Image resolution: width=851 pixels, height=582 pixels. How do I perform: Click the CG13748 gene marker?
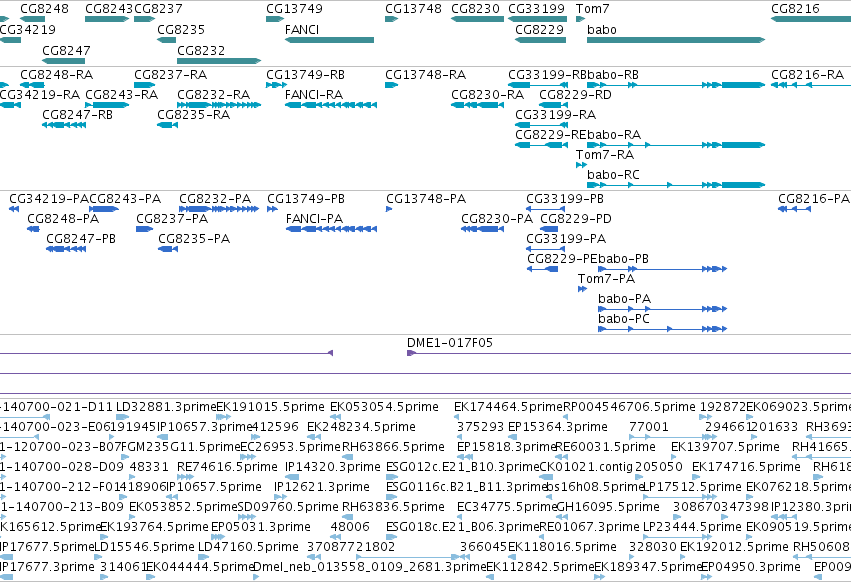click(391, 19)
